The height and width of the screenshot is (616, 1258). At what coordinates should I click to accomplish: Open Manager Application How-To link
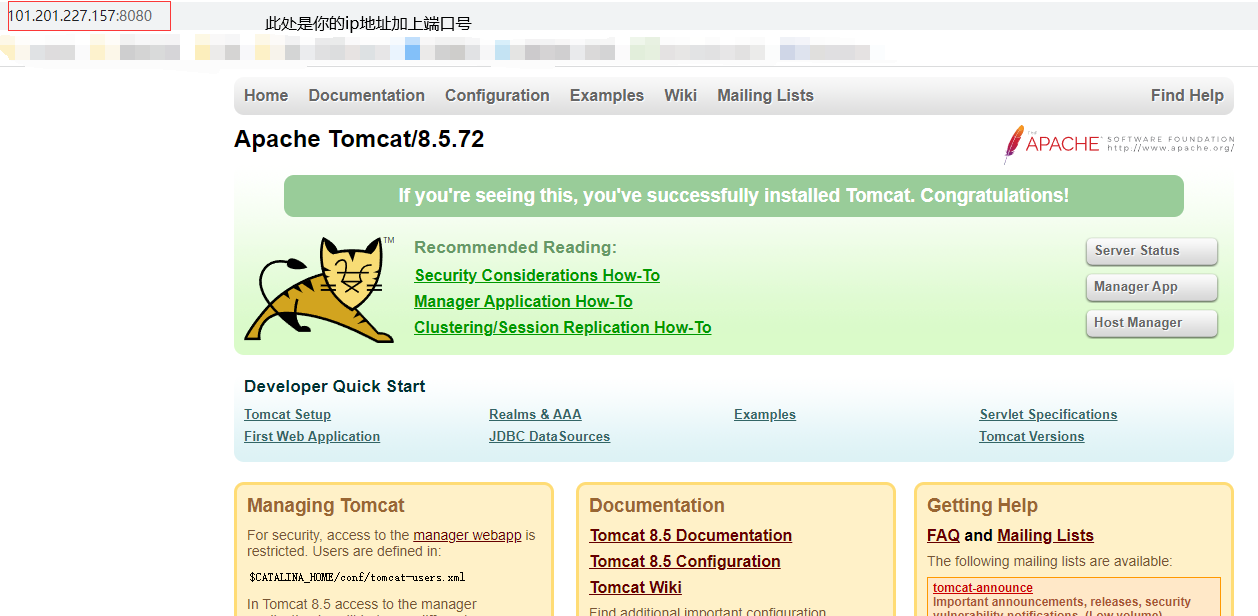tap(523, 302)
